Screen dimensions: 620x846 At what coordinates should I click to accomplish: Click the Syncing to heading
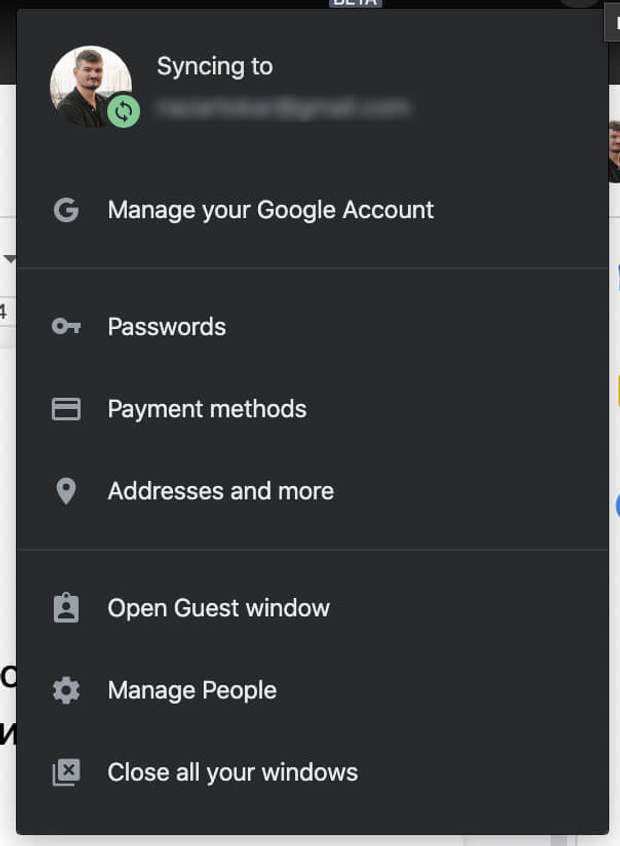[215, 67]
